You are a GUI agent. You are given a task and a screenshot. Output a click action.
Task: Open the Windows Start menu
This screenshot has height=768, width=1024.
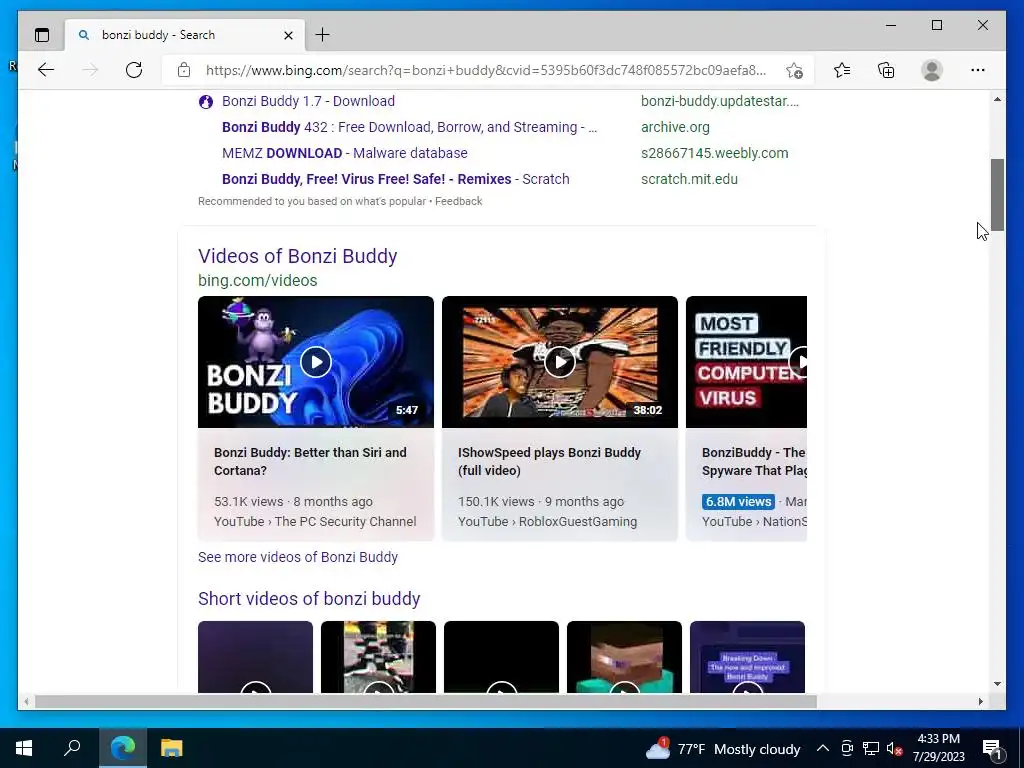(24, 748)
